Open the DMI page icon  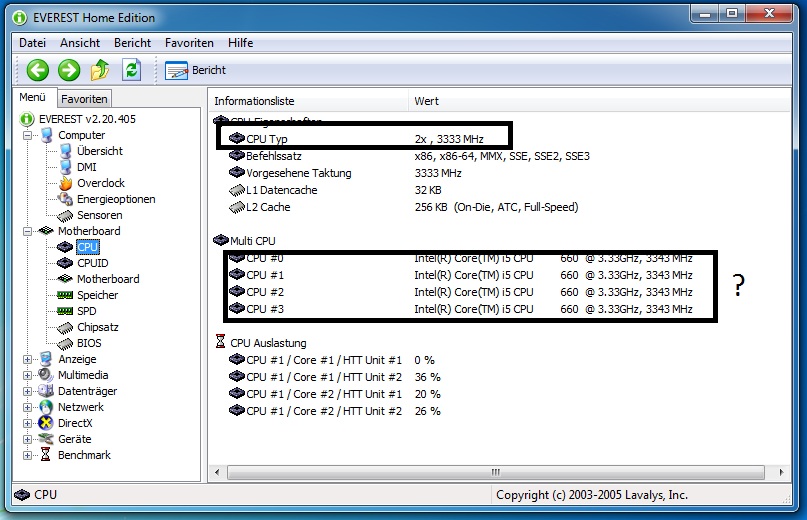pyautogui.click(x=65, y=167)
